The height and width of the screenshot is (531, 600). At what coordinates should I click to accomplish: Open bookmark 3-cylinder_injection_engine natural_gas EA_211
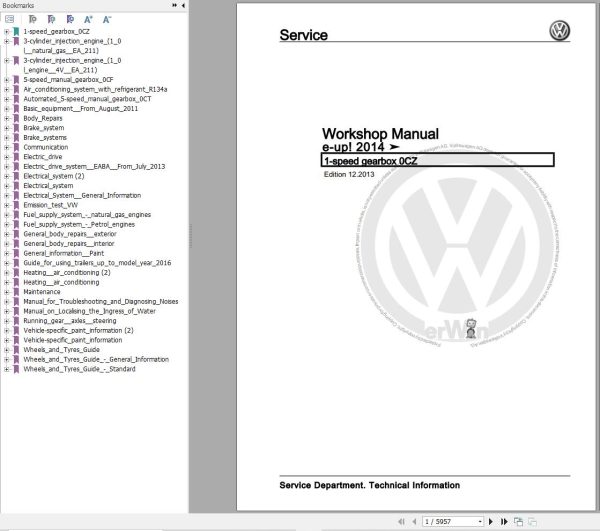click(72, 46)
